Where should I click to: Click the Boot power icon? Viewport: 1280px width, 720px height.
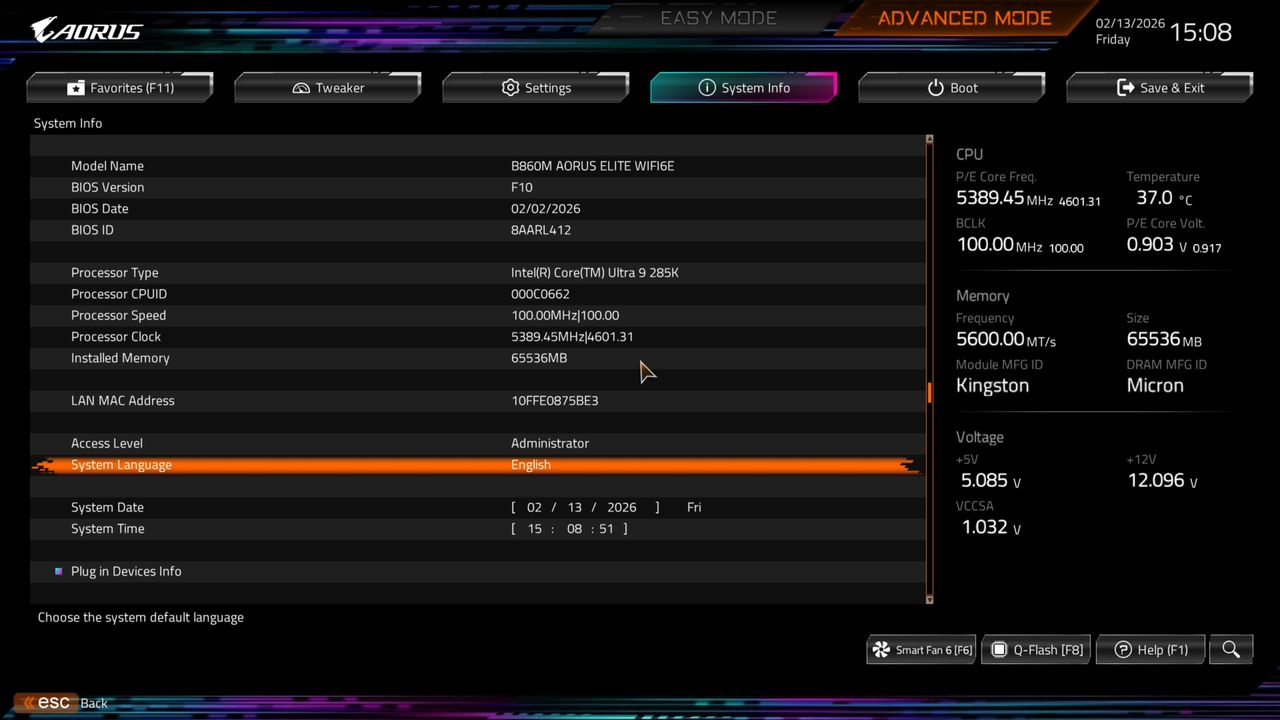pyautogui.click(x=934, y=87)
